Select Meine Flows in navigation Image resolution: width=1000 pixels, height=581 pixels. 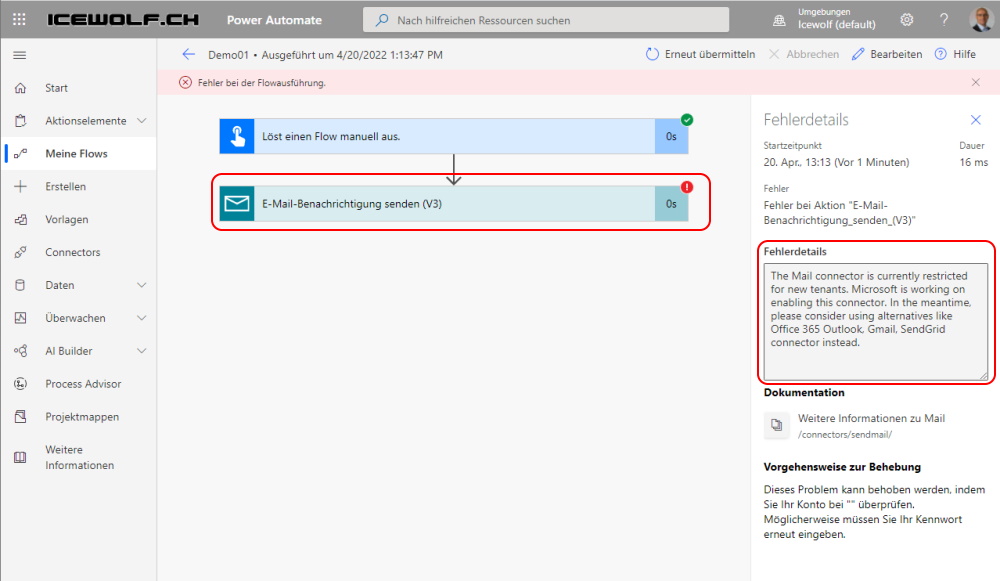(78, 154)
